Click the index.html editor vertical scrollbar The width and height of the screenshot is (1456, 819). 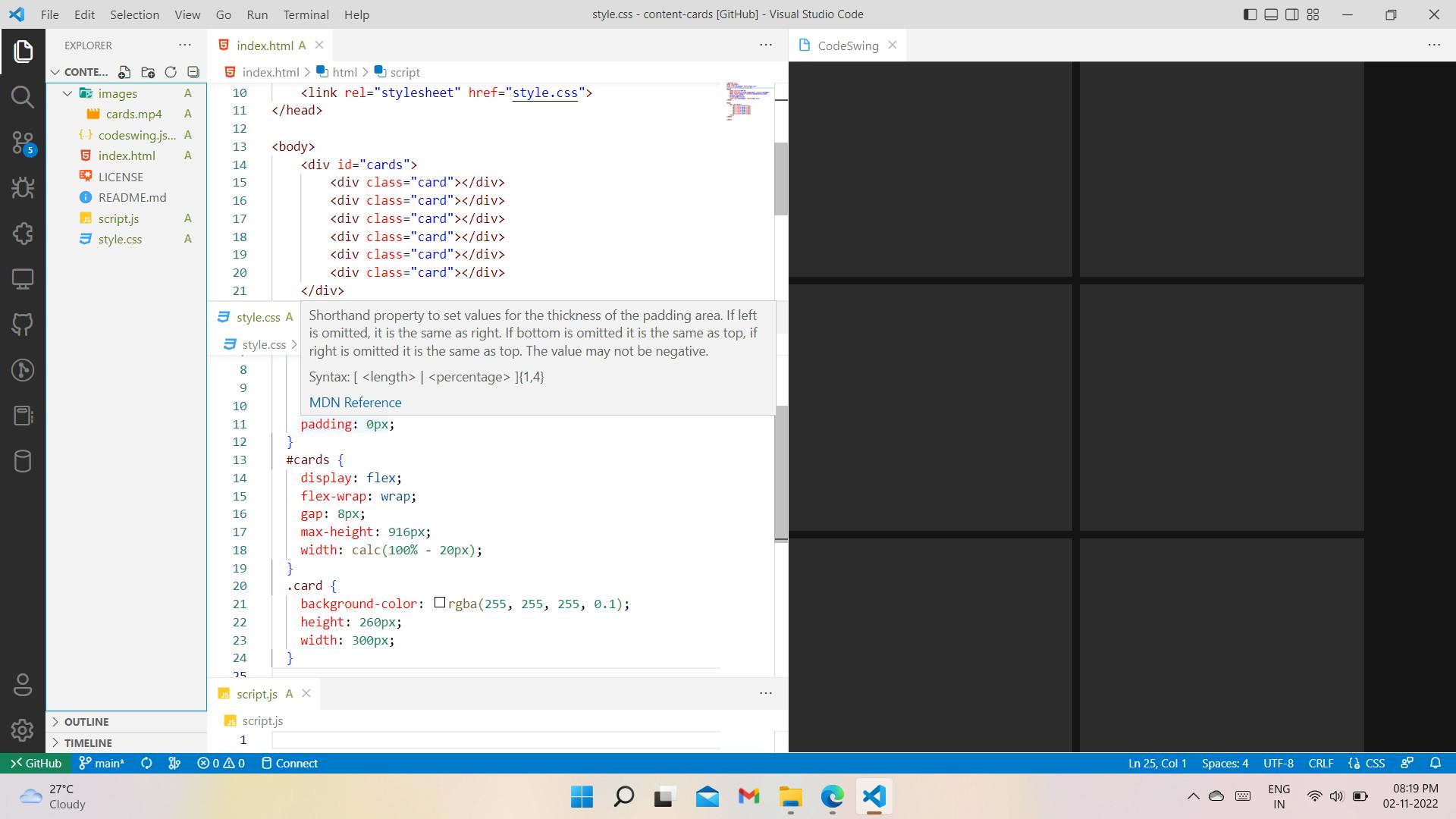781,179
